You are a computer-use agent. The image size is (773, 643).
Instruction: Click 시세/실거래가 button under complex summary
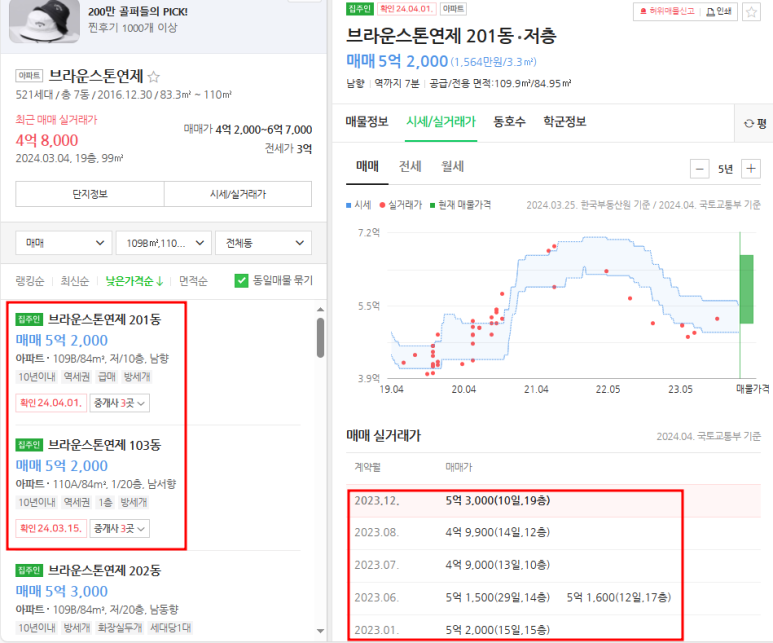[238, 194]
